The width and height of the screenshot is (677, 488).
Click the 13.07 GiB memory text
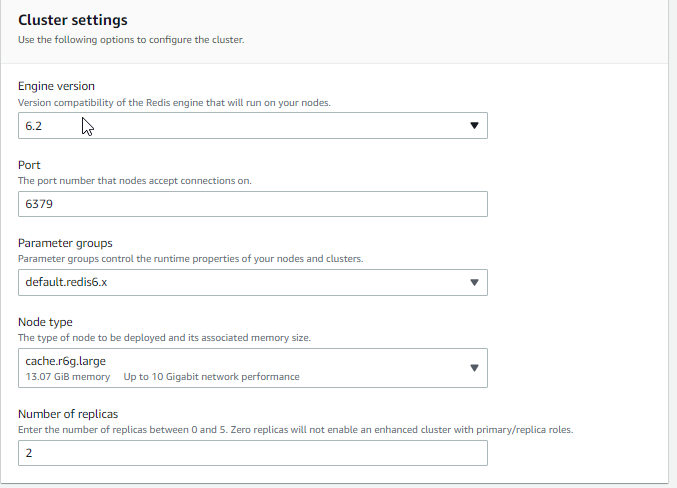[x=68, y=377]
